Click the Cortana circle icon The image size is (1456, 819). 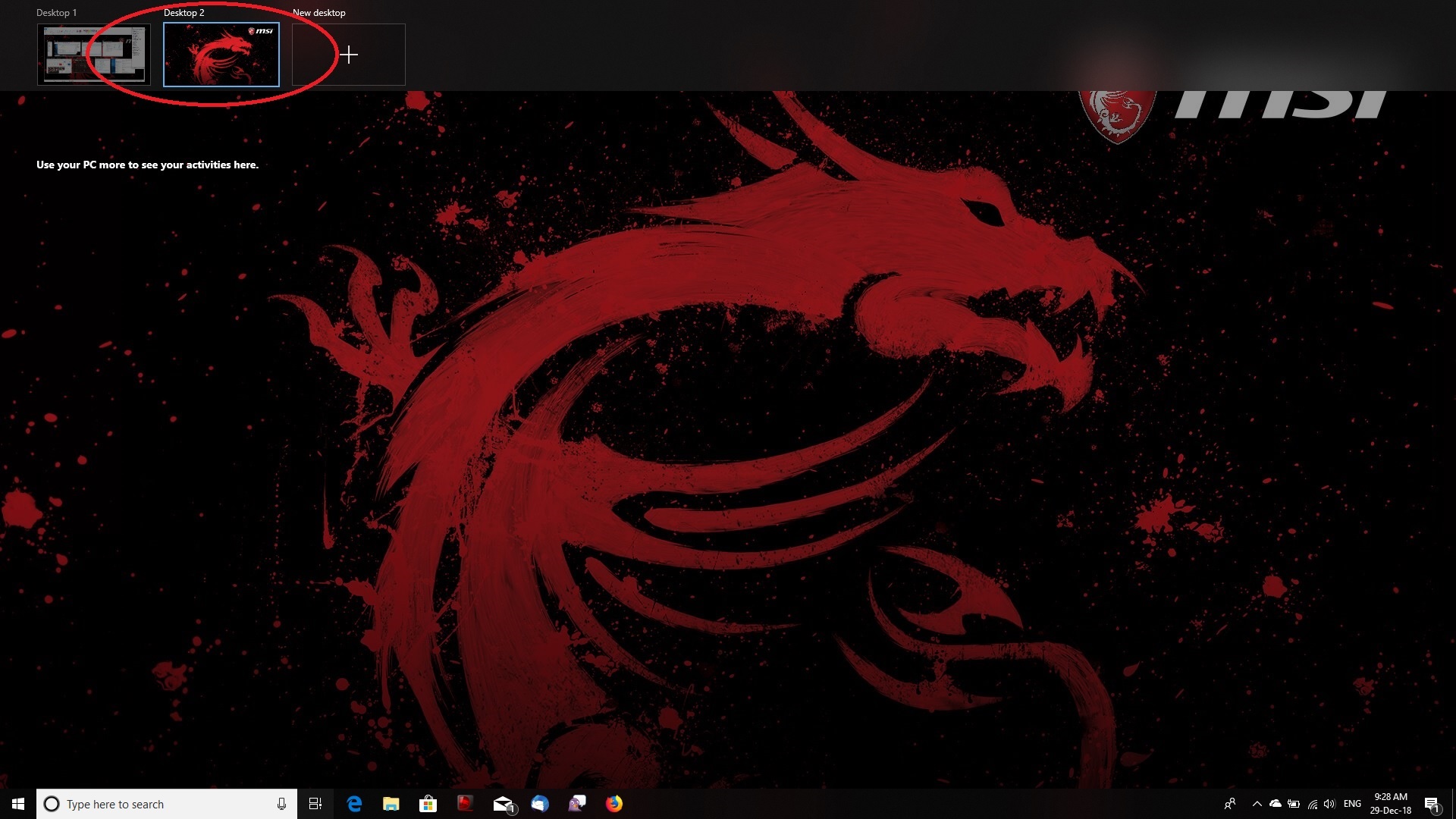pyautogui.click(x=52, y=804)
